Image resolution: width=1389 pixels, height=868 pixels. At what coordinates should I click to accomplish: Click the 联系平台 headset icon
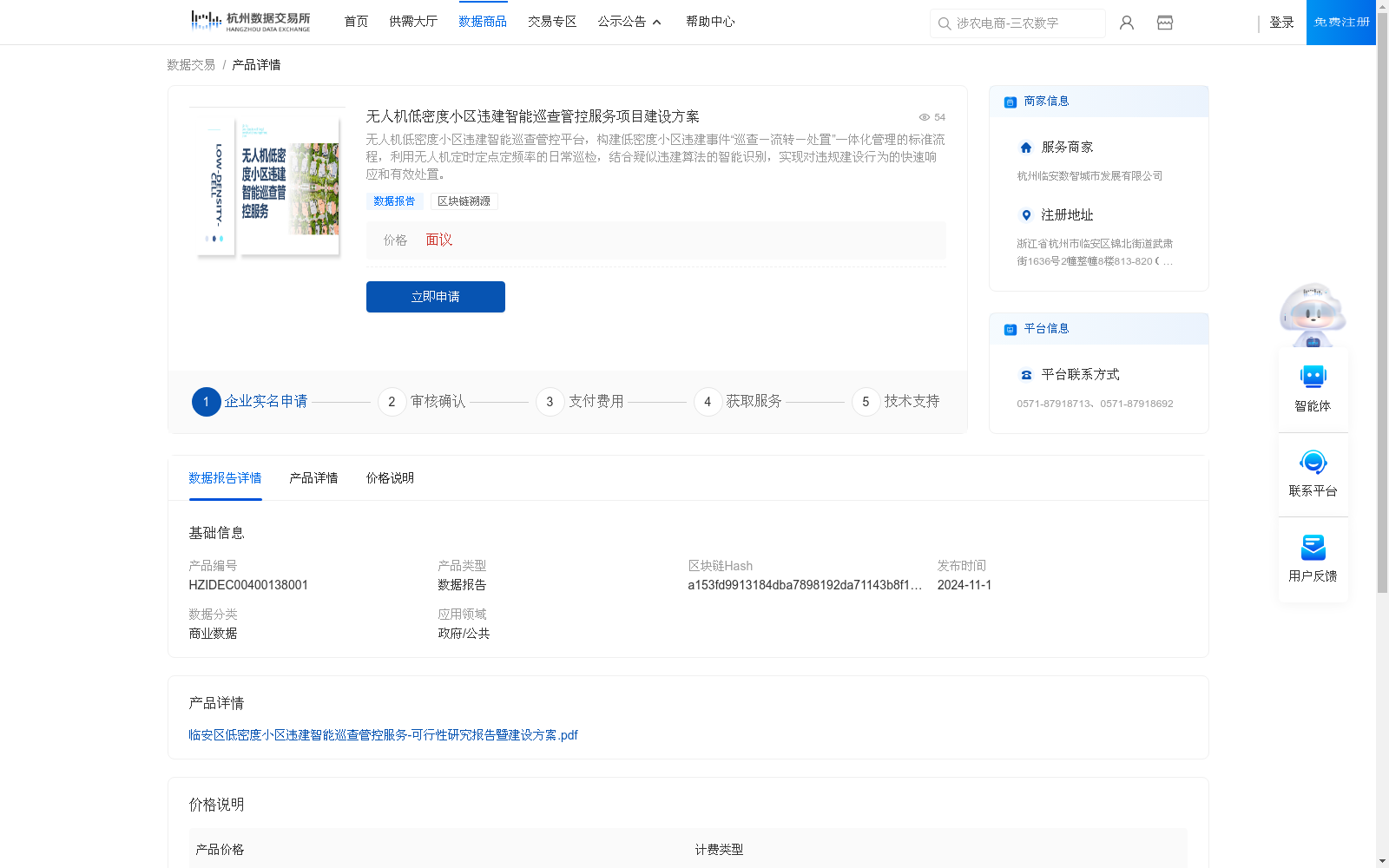[x=1313, y=462]
